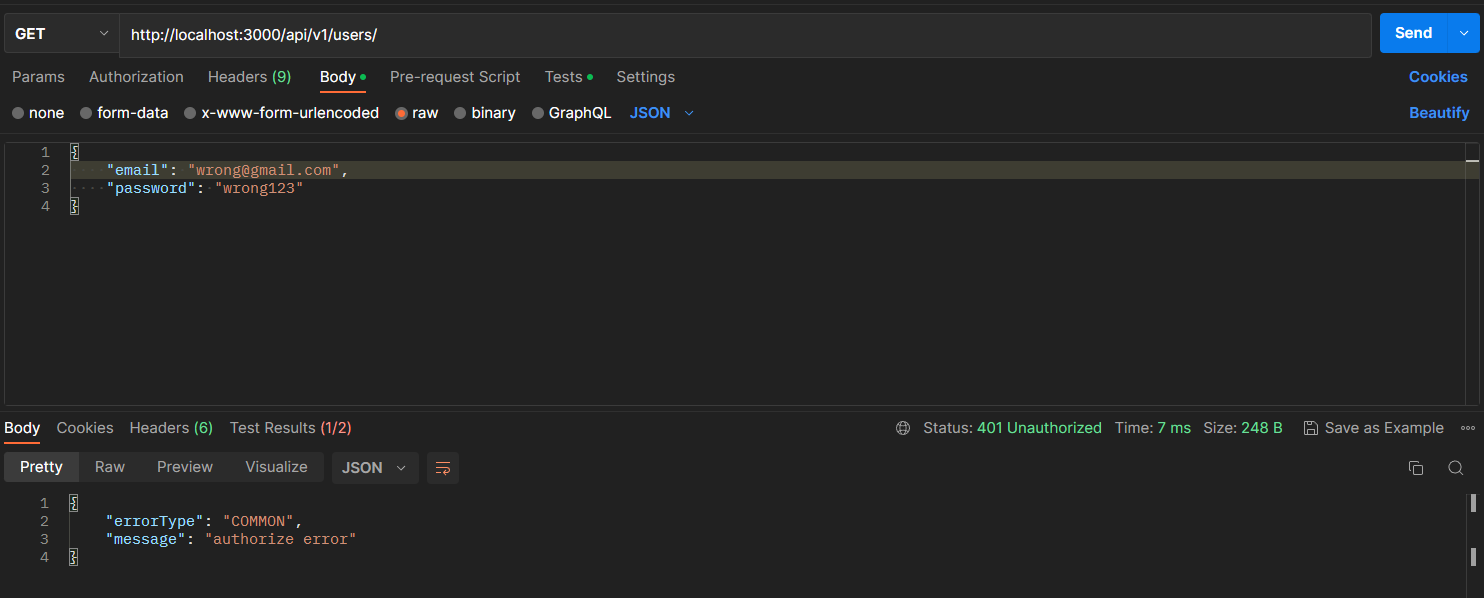
Task: Open the Tests tab
Action: (x=563, y=76)
